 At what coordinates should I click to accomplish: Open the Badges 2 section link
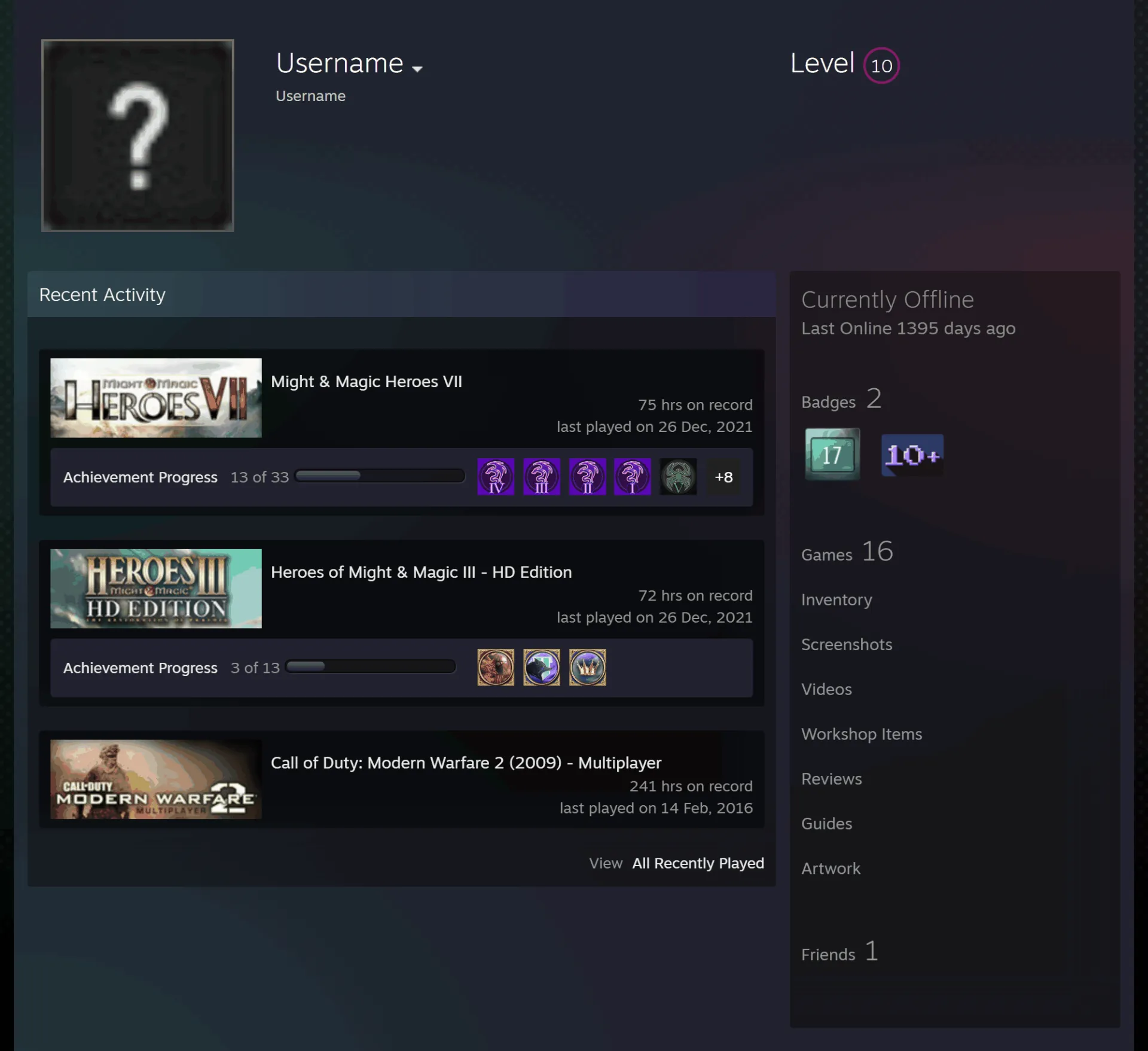842,399
